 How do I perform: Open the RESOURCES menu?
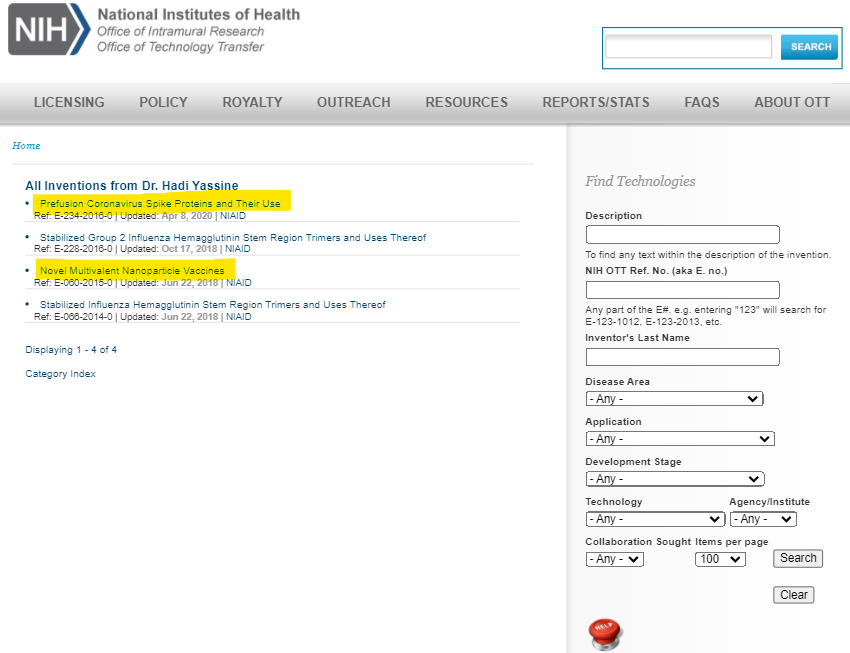tap(466, 102)
